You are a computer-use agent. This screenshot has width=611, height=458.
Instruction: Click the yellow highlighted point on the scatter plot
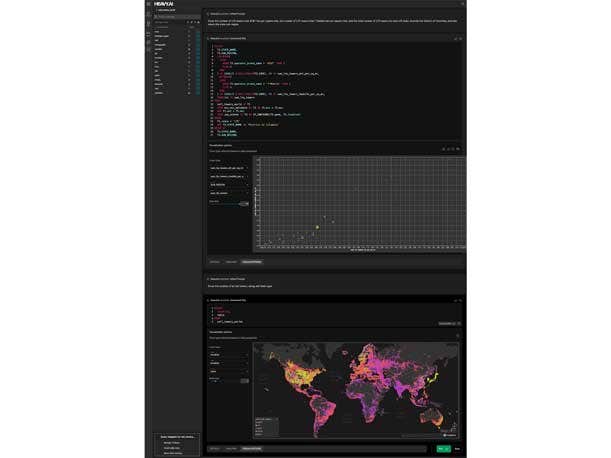pyautogui.click(x=317, y=227)
